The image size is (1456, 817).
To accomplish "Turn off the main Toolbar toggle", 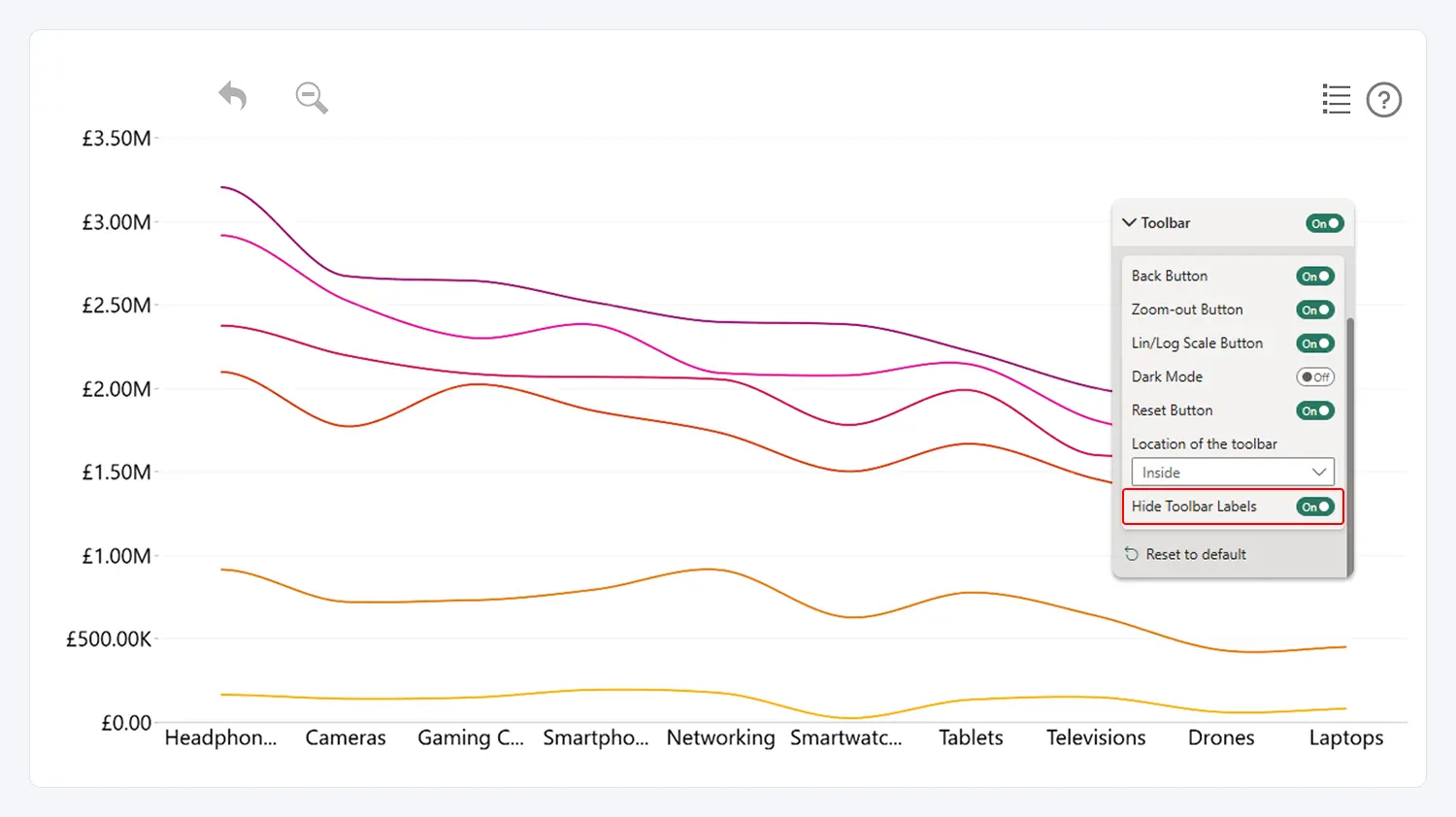I will pyautogui.click(x=1324, y=223).
